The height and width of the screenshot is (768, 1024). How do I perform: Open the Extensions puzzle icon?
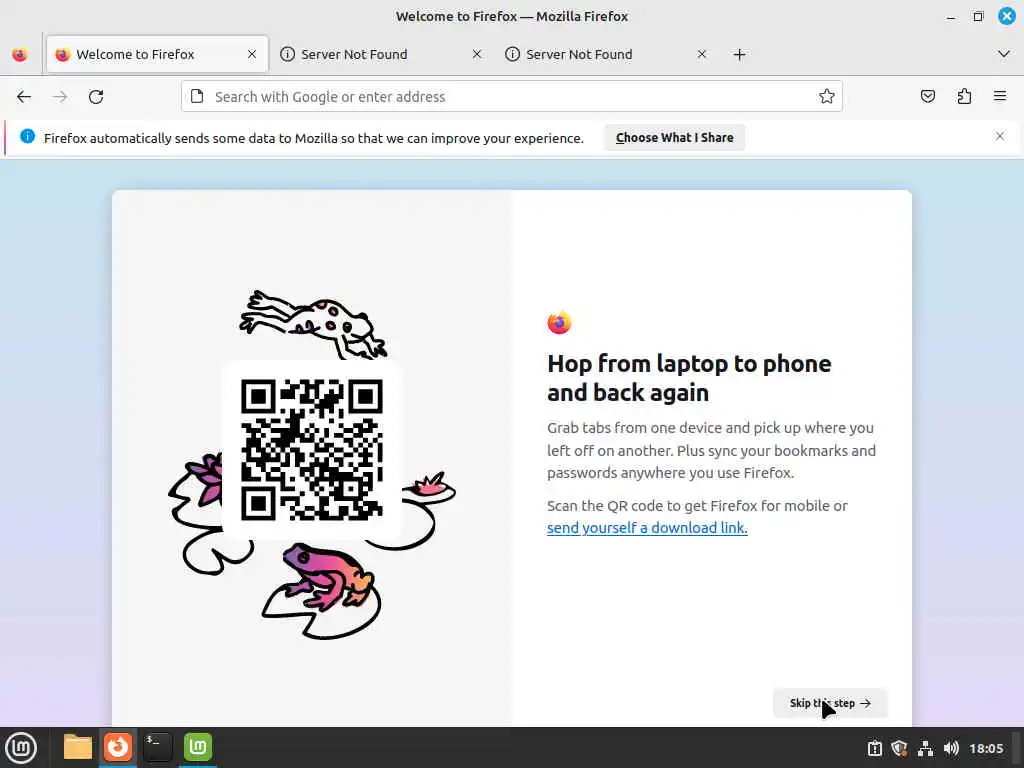click(x=964, y=97)
